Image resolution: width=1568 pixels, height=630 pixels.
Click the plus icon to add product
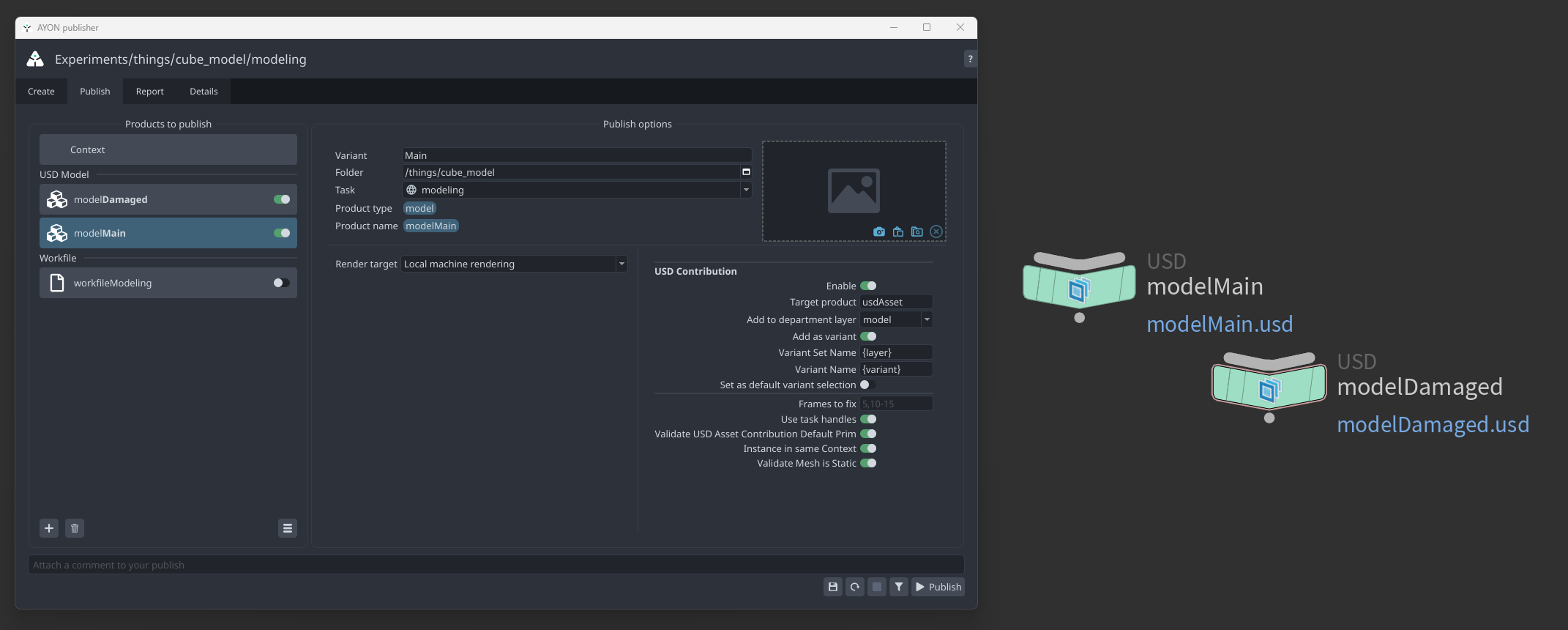[x=49, y=528]
